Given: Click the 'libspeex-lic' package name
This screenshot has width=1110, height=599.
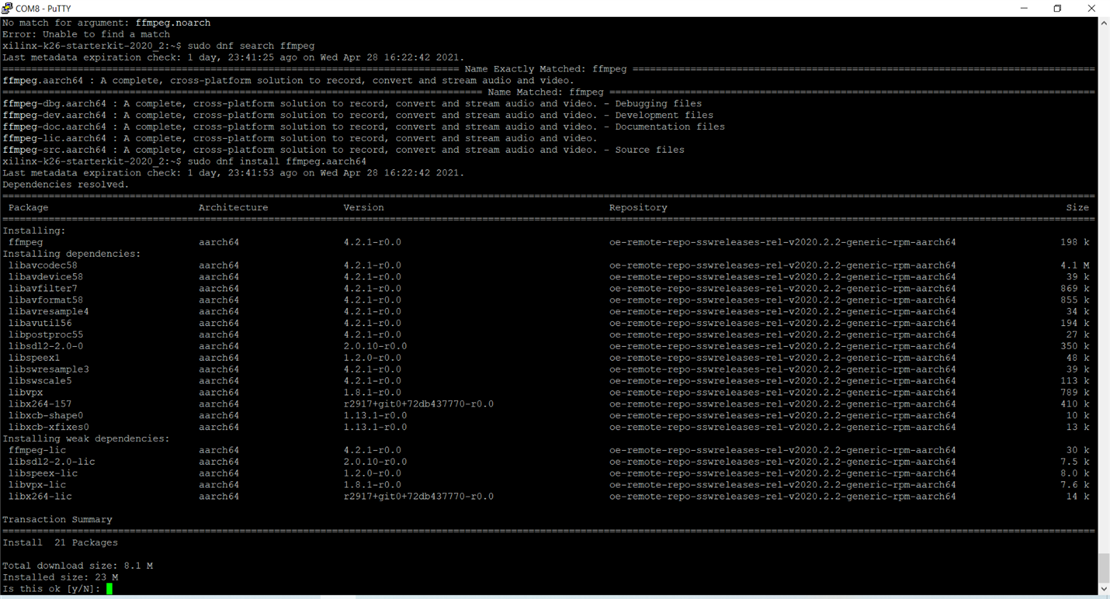Looking at the screenshot, I should coord(43,474).
